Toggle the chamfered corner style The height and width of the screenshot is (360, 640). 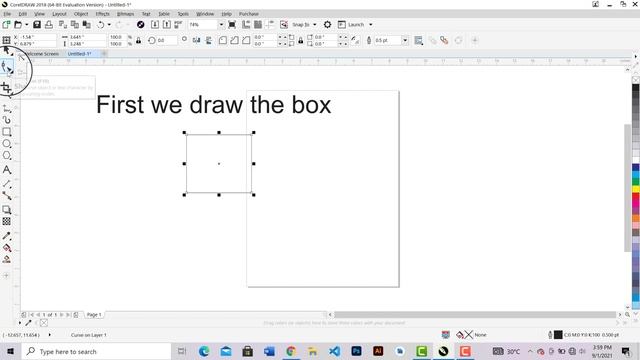[246, 40]
